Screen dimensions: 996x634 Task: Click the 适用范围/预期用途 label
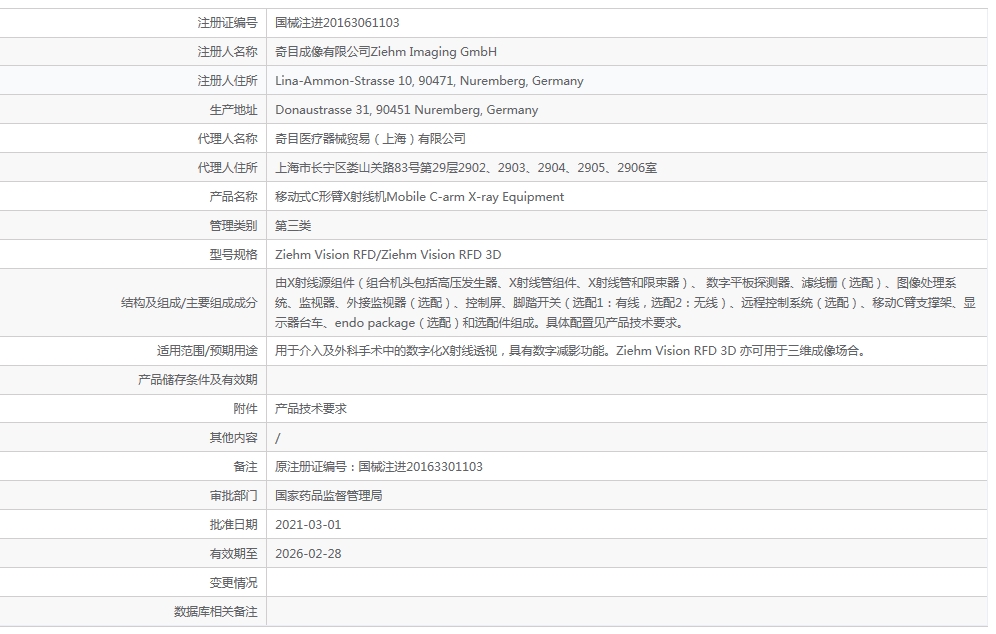tap(207, 351)
